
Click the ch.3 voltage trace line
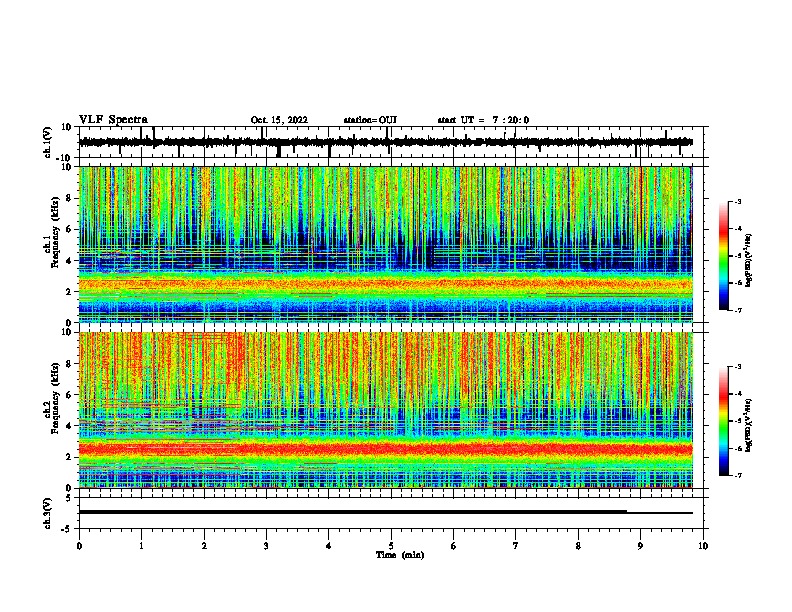point(385,512)
